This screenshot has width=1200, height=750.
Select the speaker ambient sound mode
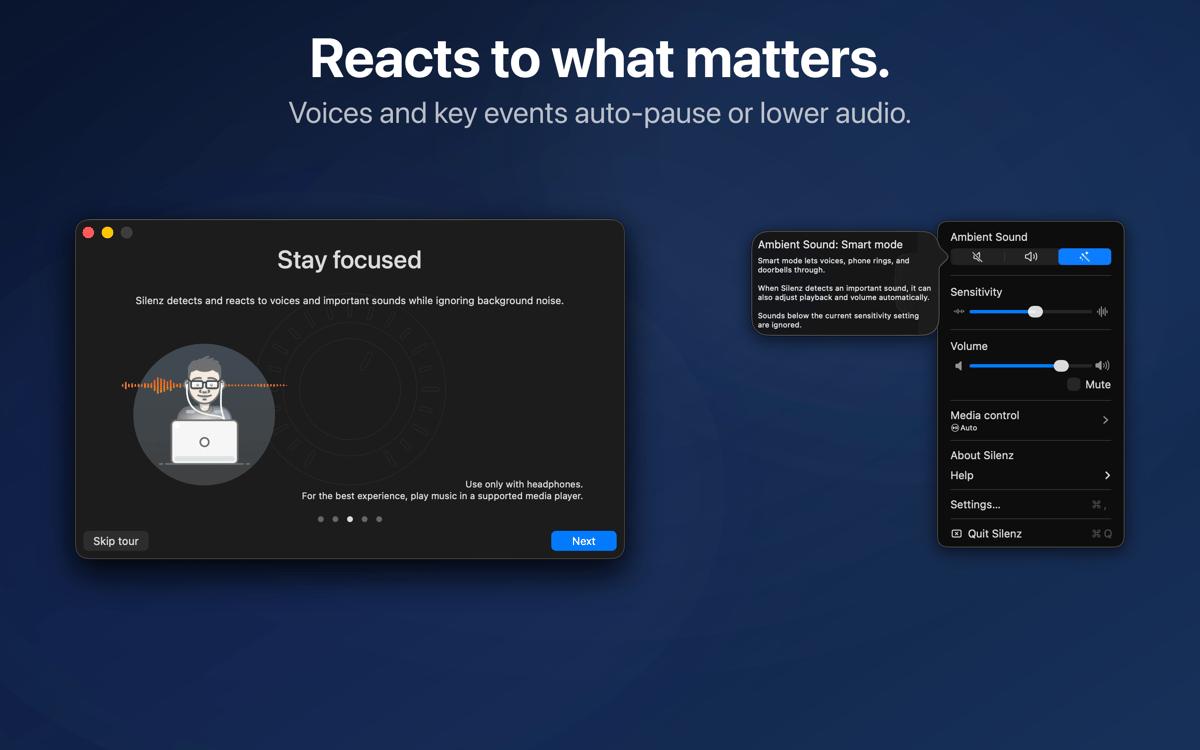[x=1031, y=257]
